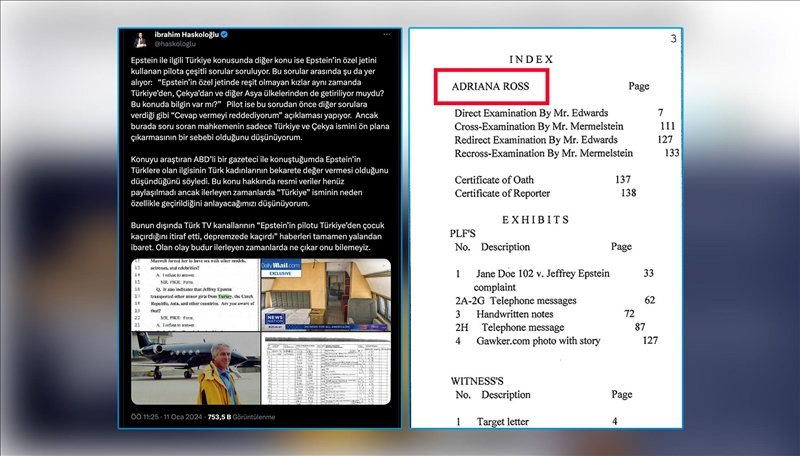800x456 pixels.
Task: Click the DailyMail.com banner in image
Action: 281,266
